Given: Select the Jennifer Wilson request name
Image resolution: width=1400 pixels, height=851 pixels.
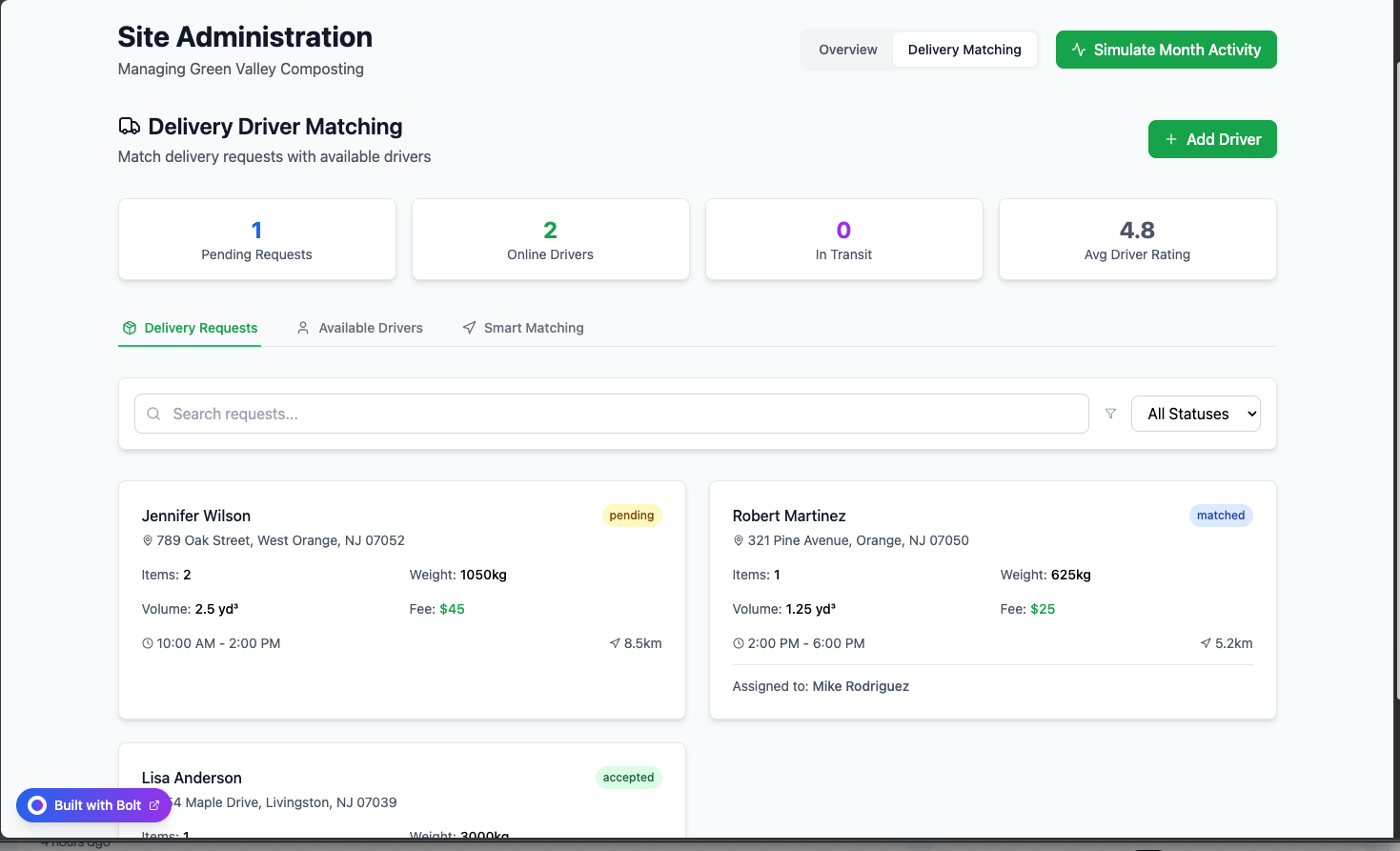Looking at the screenshot, I should 196,516.
